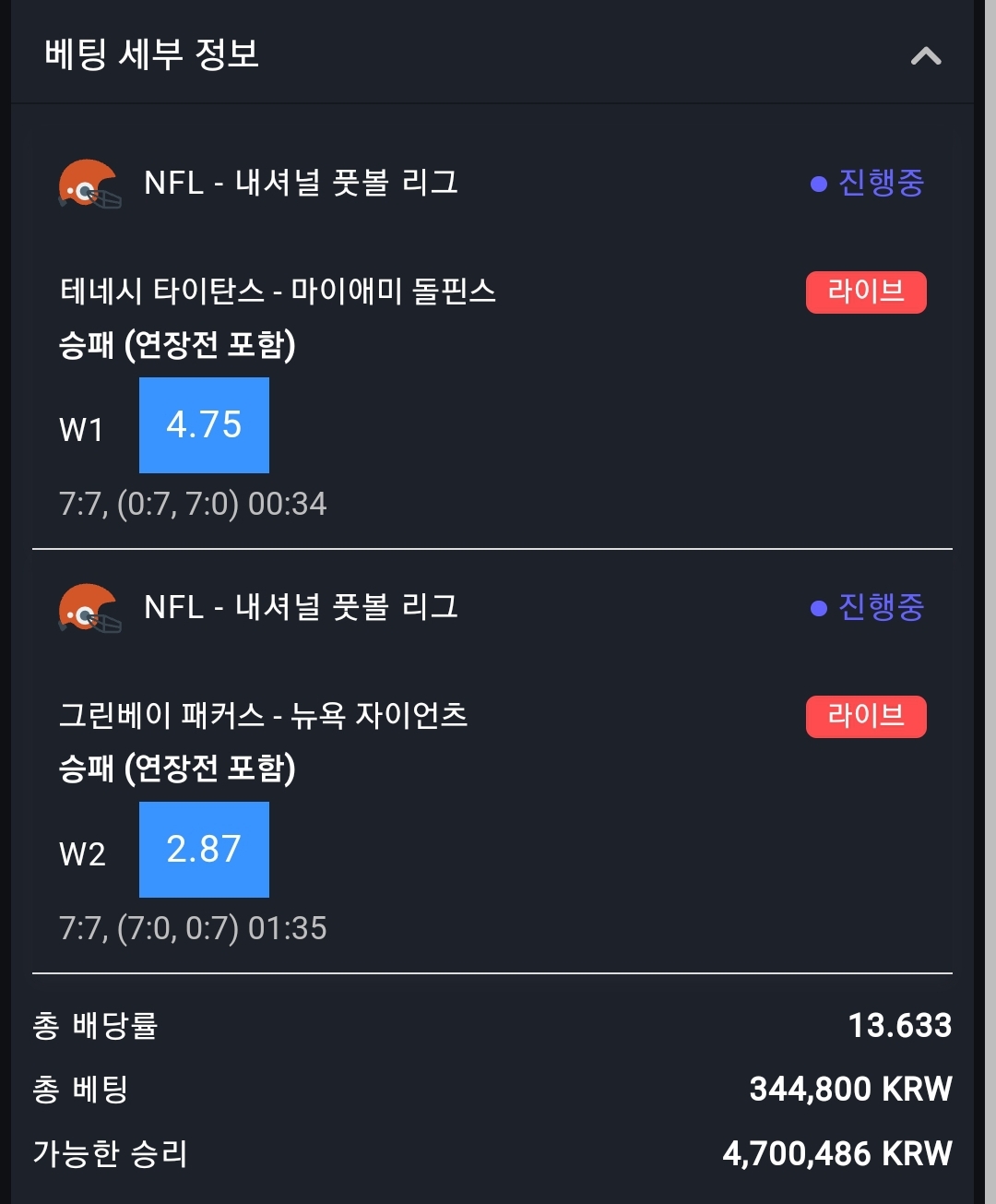Screen dimensions: 996x1204
Task: Click the 베팅 세부 정보 header text
Action: click(151, 54)
